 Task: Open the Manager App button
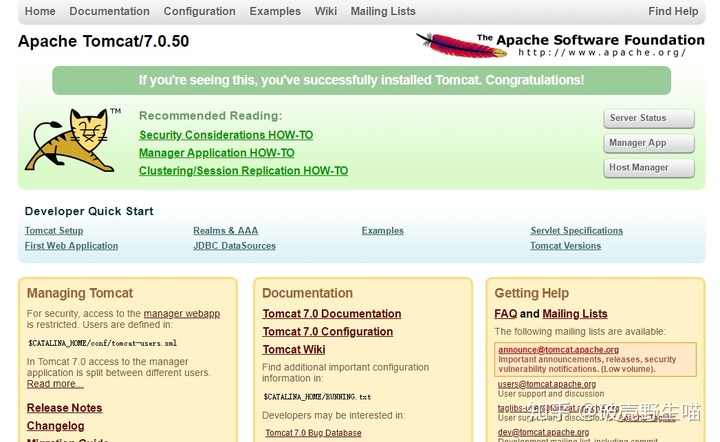(649, 143)
